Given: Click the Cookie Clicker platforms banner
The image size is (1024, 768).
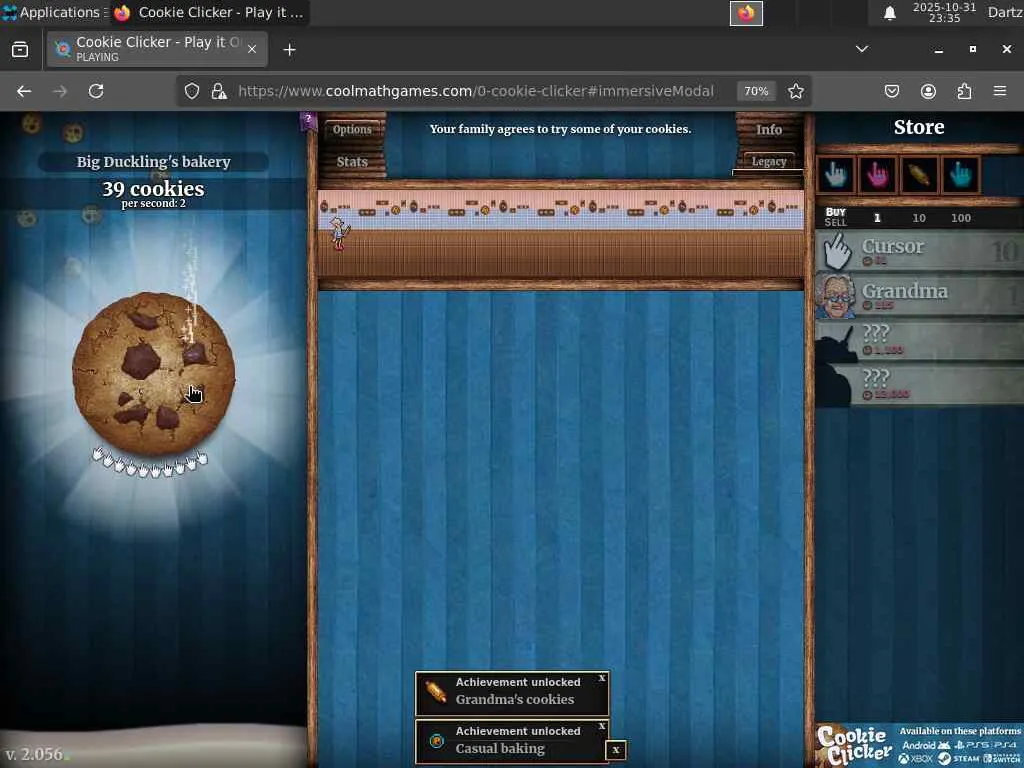Looking at the screenshot, I should click(x=920, y=745).
